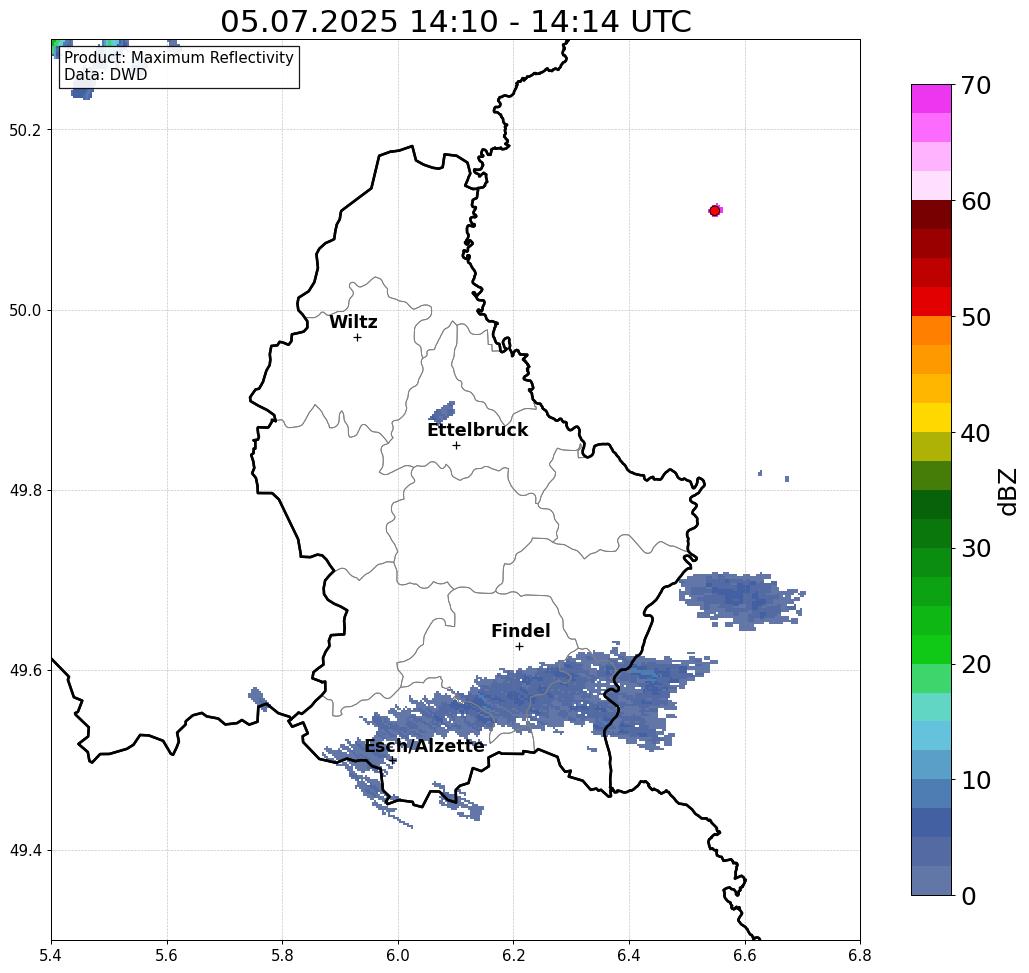Click the Findel station label
1029x973 pixels.
(520, 631)
